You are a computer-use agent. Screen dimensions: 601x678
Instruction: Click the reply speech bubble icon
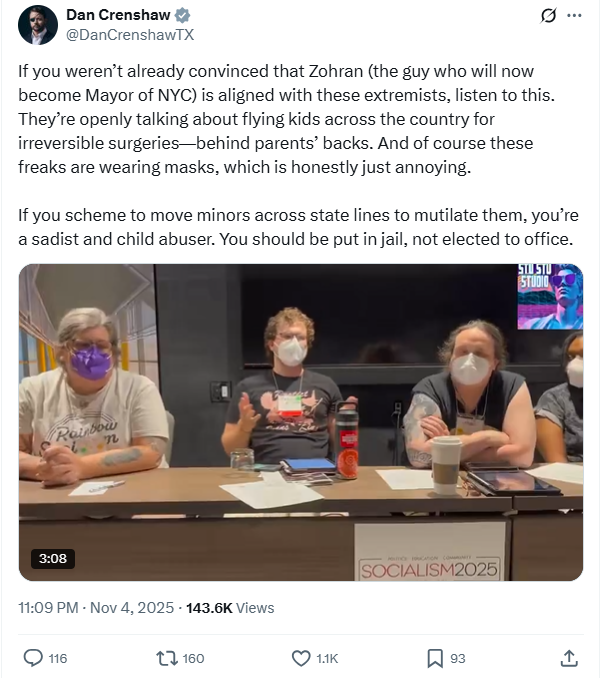pyautogui.click(x=33, y=658)
